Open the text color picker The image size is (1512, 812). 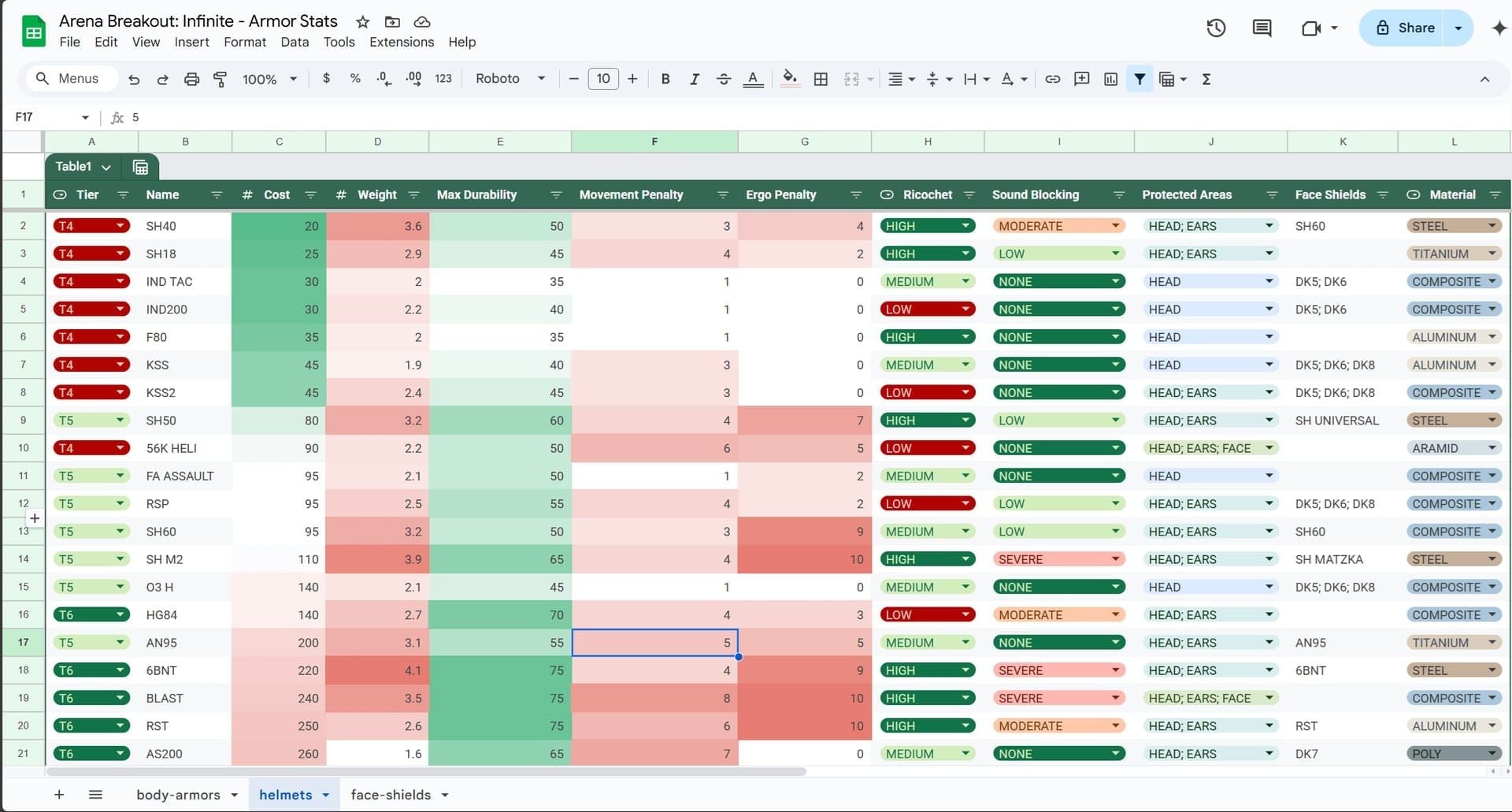click(753, 79)
